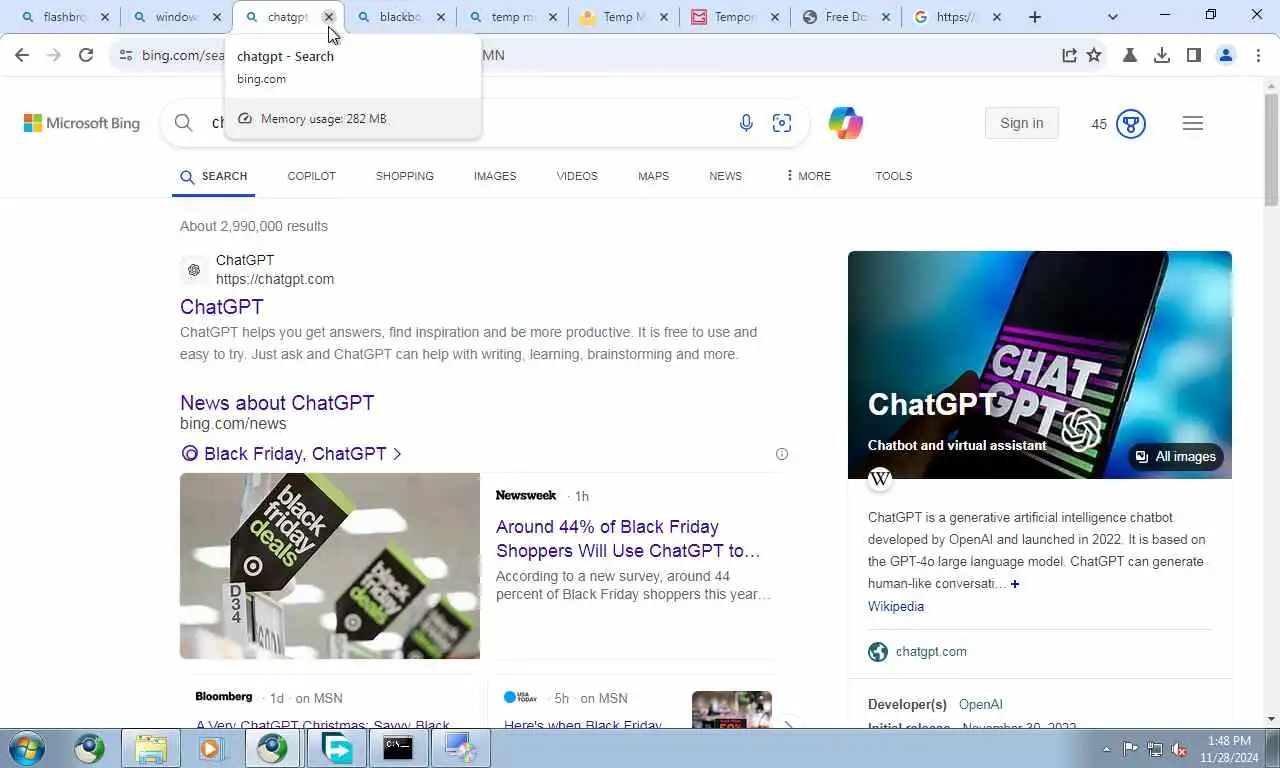
Task: Reload the current Bing page
Action: coord(86,55)
